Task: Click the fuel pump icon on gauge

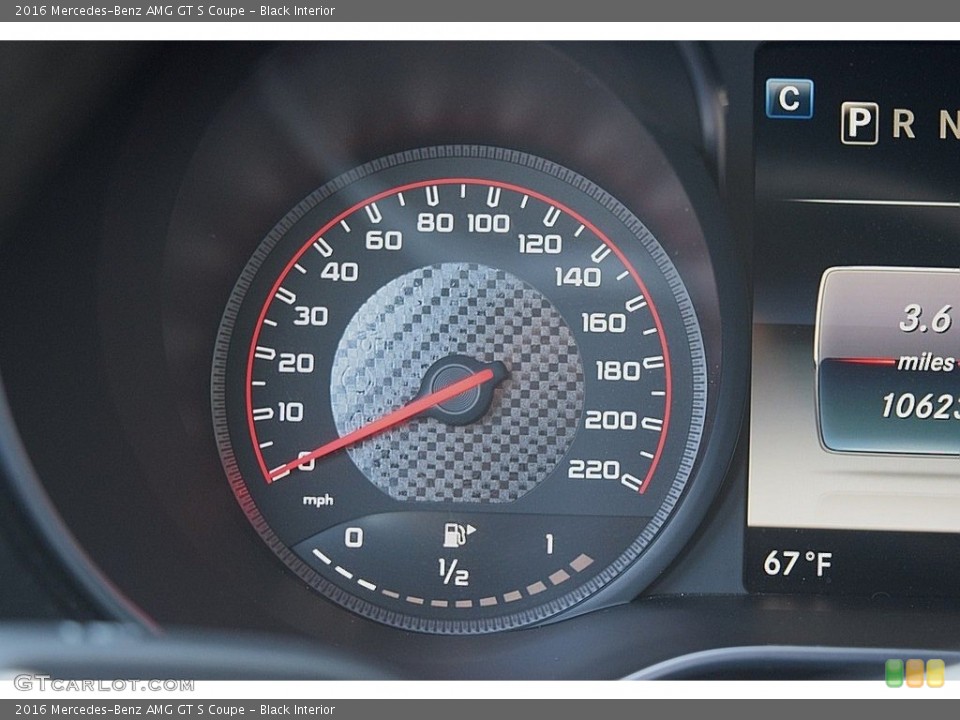Action: (x=459, y=534)
